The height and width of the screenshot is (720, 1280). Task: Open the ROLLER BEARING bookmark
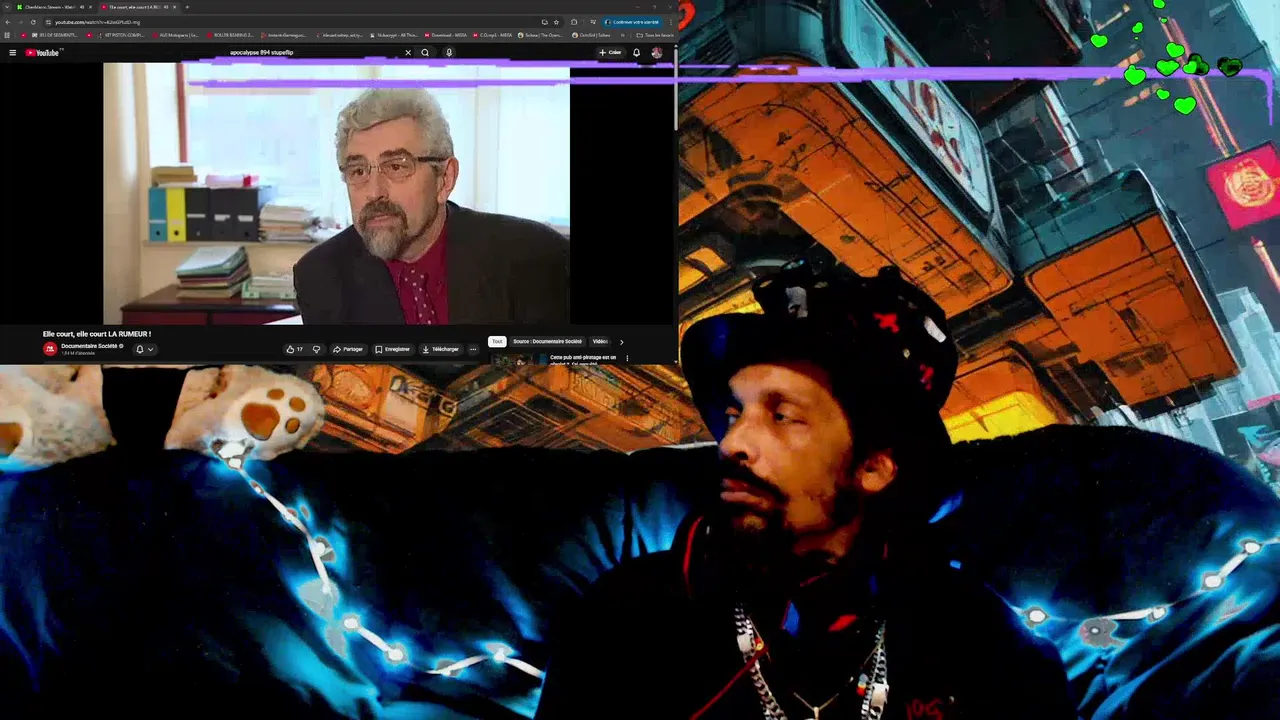tap(231, 35)
